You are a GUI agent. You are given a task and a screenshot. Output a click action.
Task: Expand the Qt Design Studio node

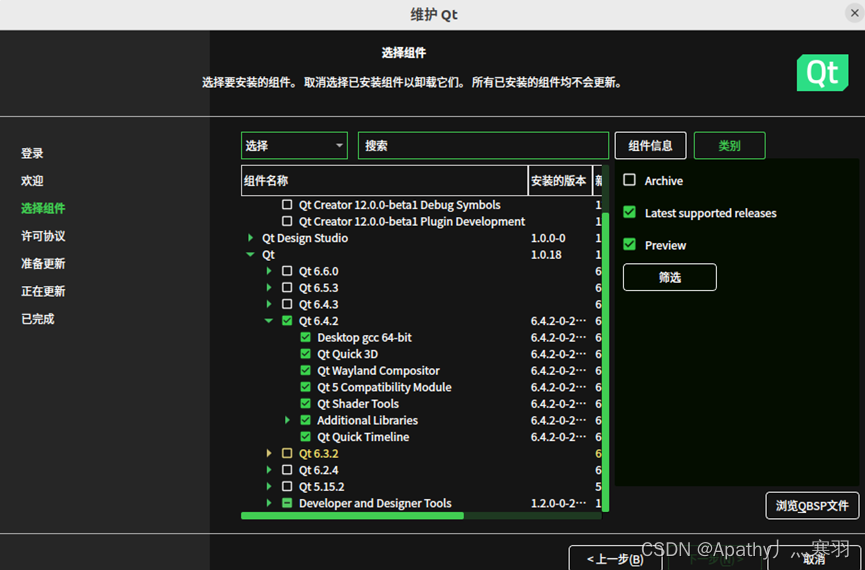pos(250,238)
